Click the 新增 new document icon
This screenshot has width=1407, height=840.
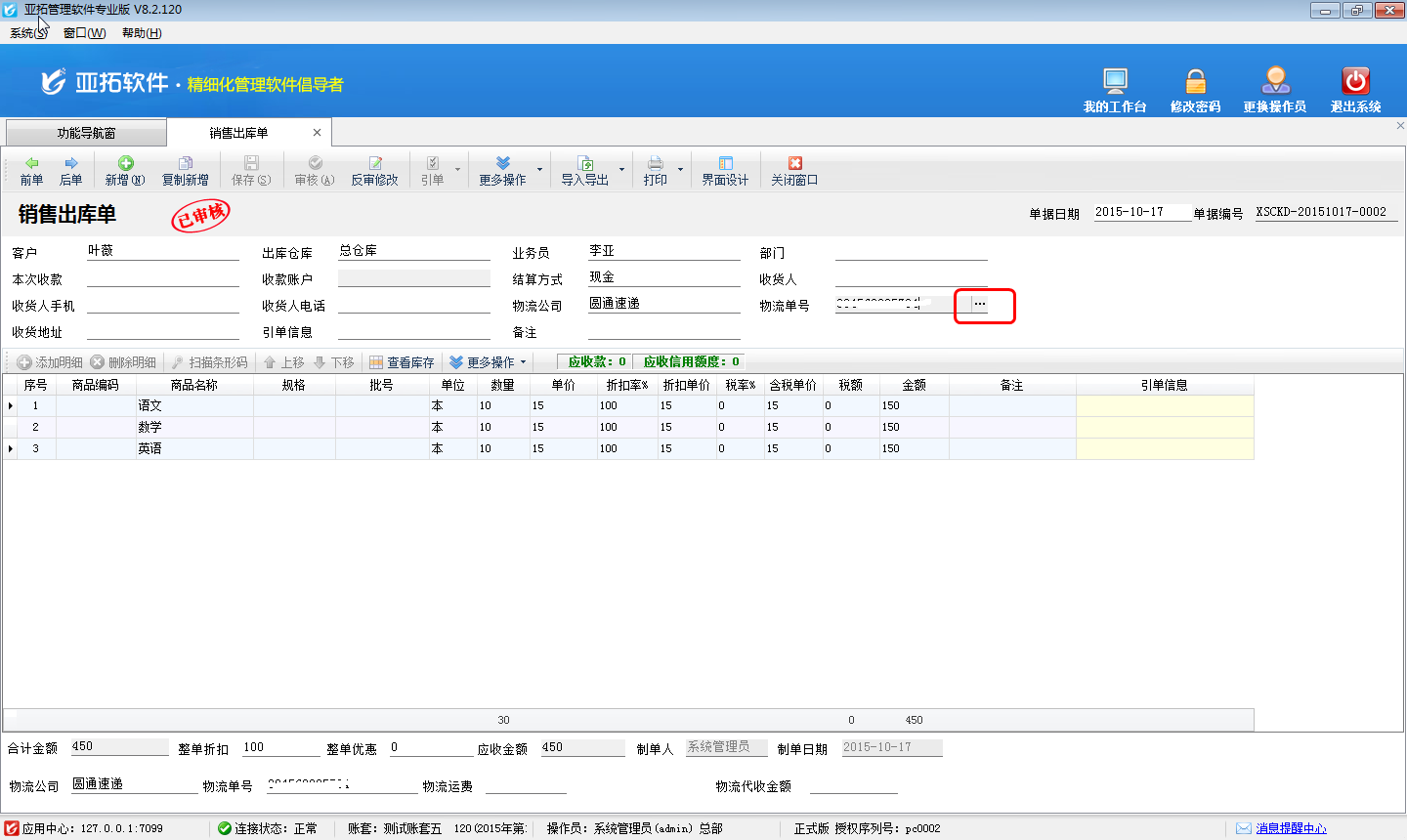[x=125, y=163]
